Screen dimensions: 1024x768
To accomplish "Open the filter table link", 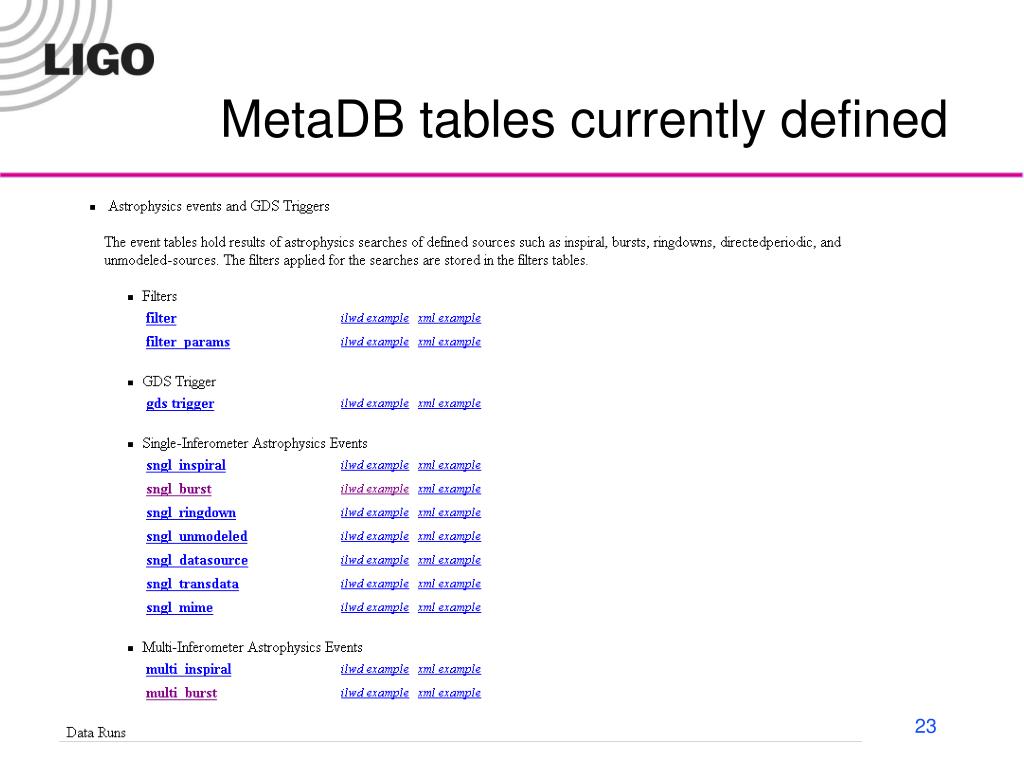I will click(161, 318).
